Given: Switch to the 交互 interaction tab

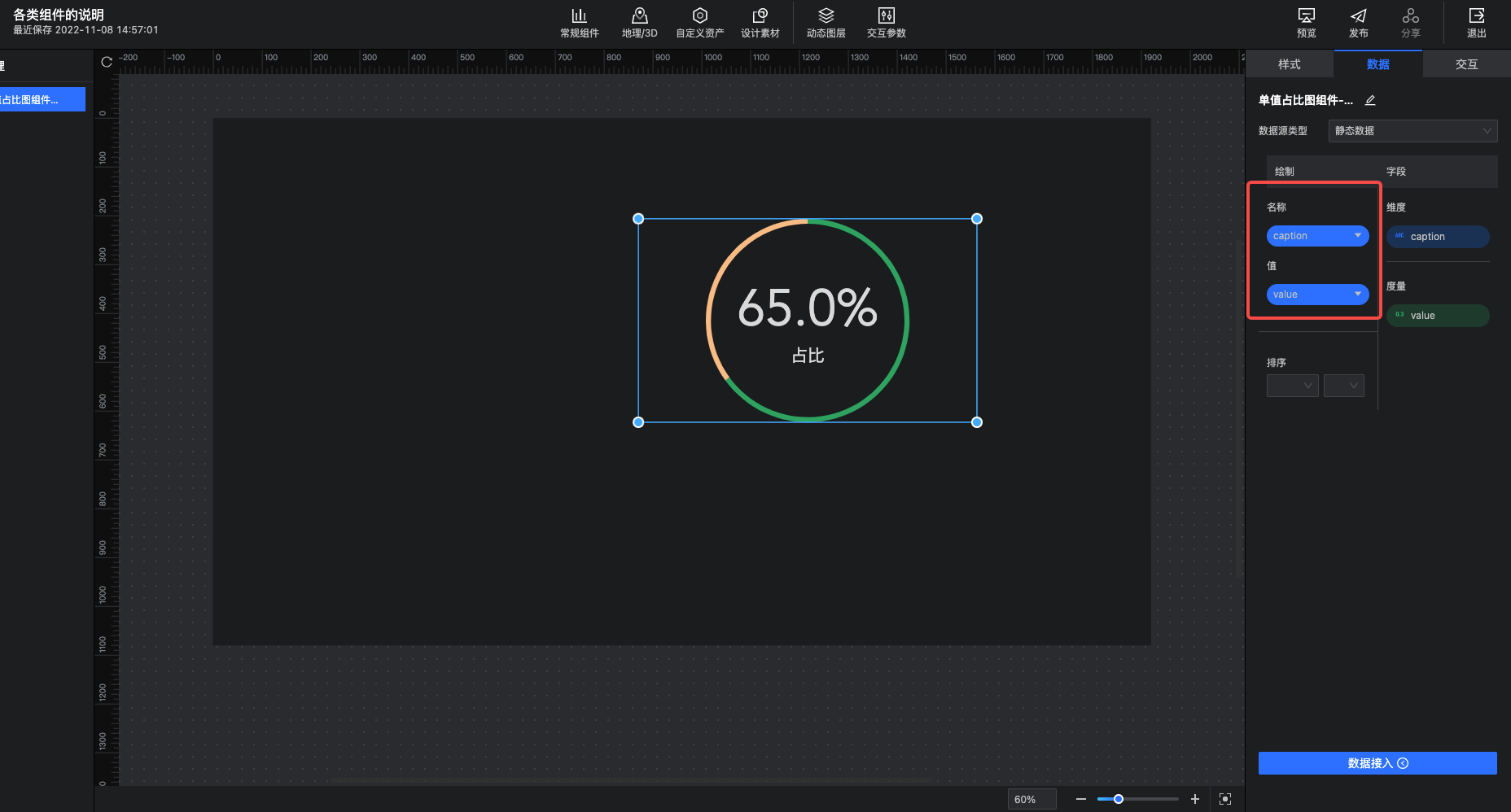Looking at the screenshot, I should (1466, 64).
